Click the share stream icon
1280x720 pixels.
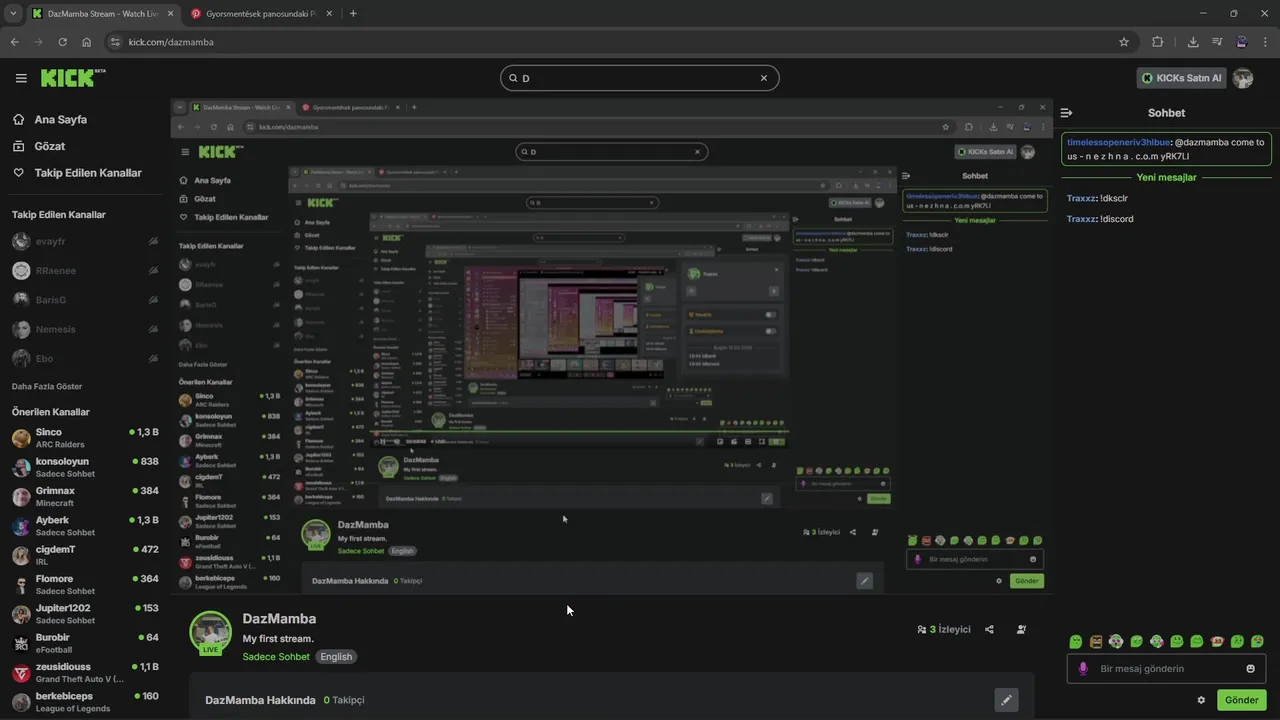[989, 630]
